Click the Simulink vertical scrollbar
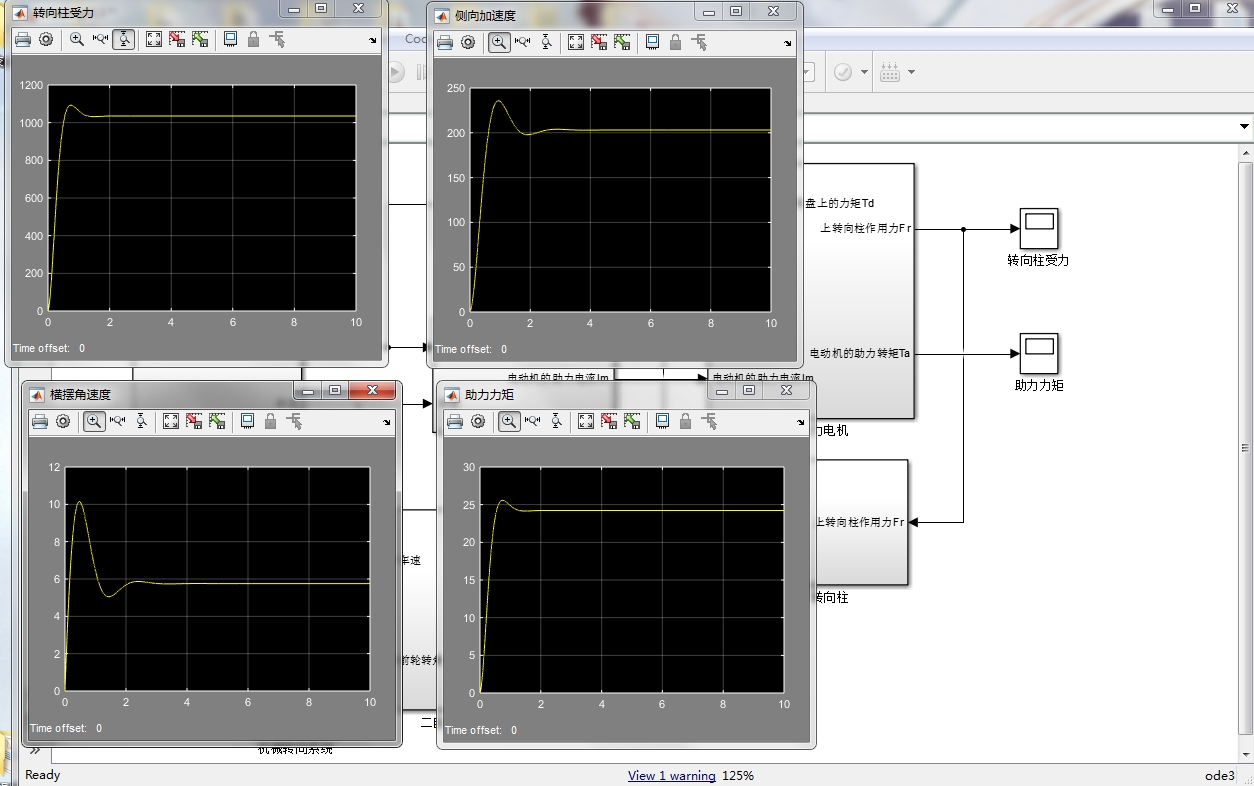Screen dimensions: 1254x786 (1245, 450)
